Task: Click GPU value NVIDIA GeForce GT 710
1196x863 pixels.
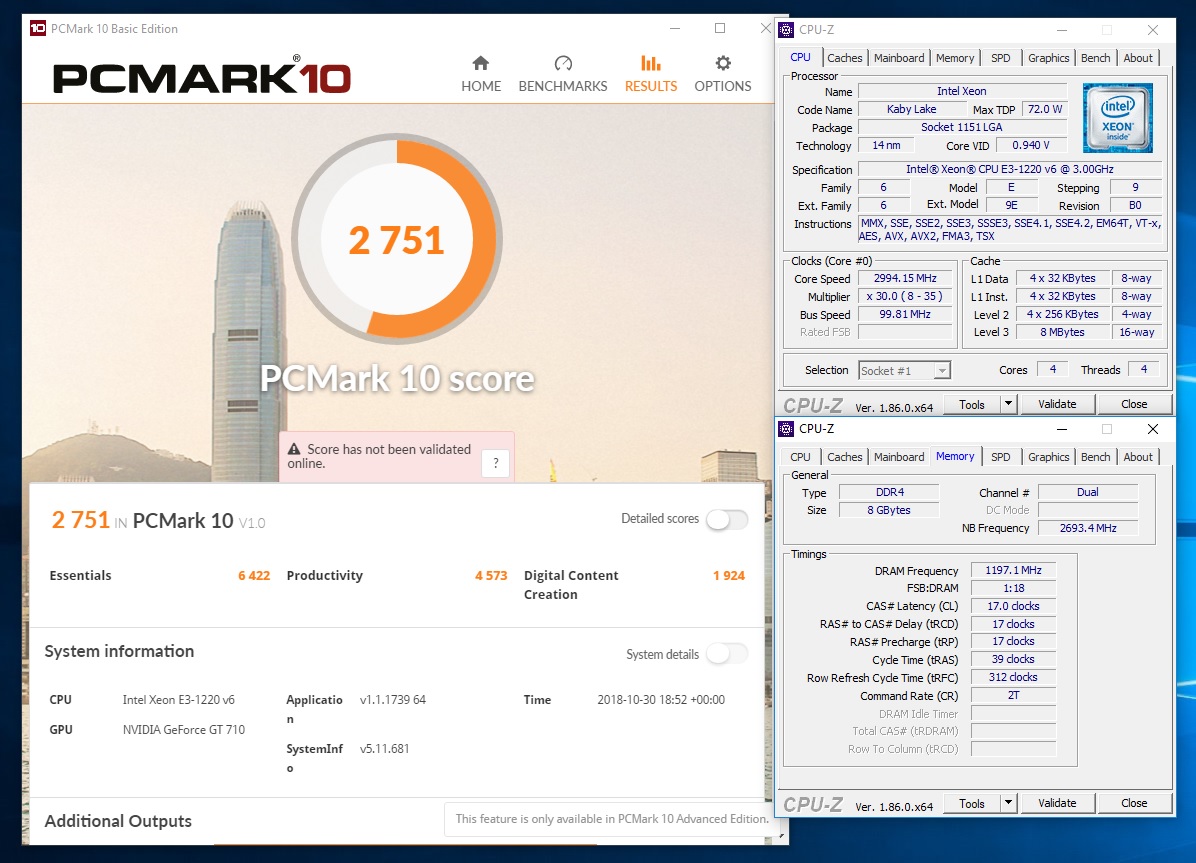Action: point(184,729)
